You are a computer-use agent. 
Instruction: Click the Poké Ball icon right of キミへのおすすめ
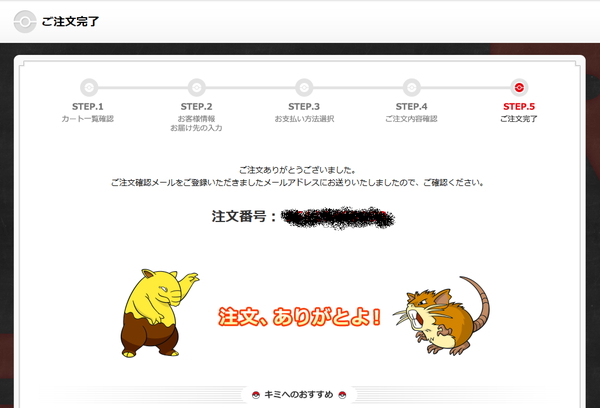pos(342,395)
